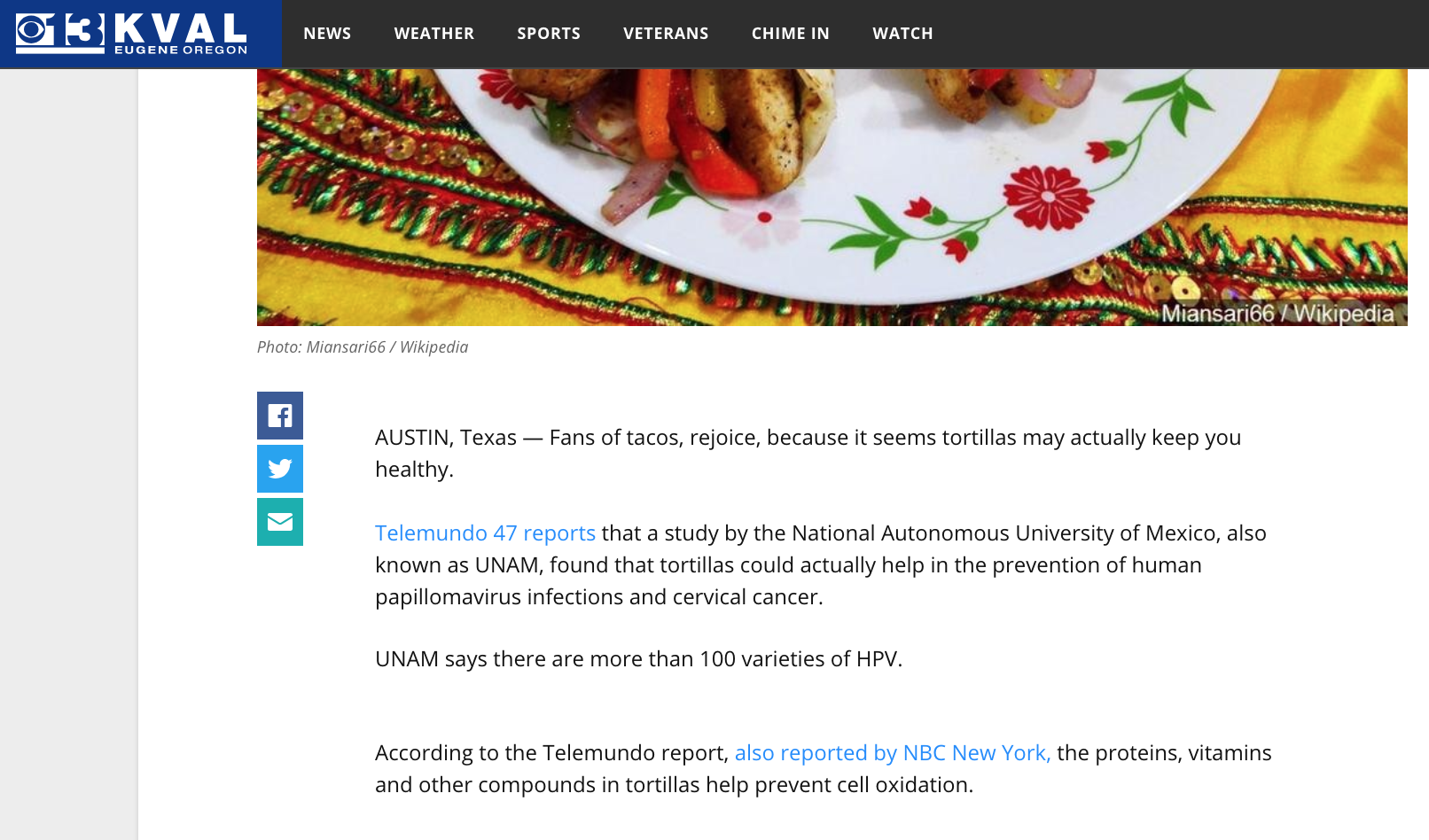Open the NEWS menu item

[327, 33]
